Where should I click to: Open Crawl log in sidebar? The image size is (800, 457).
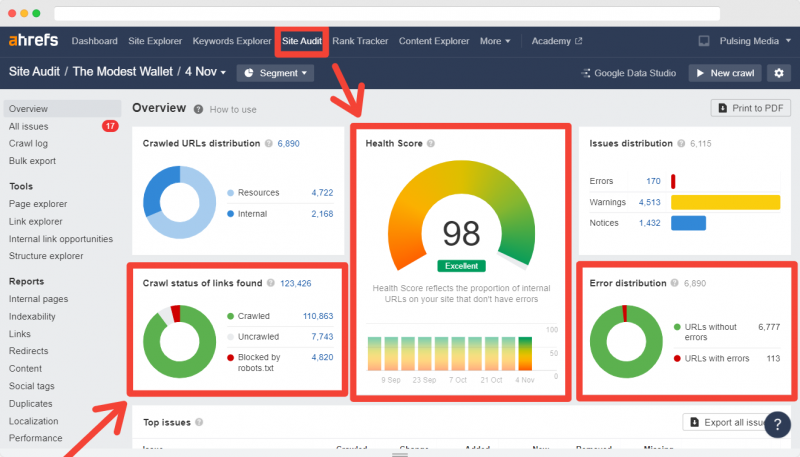[x=28, y=144]
